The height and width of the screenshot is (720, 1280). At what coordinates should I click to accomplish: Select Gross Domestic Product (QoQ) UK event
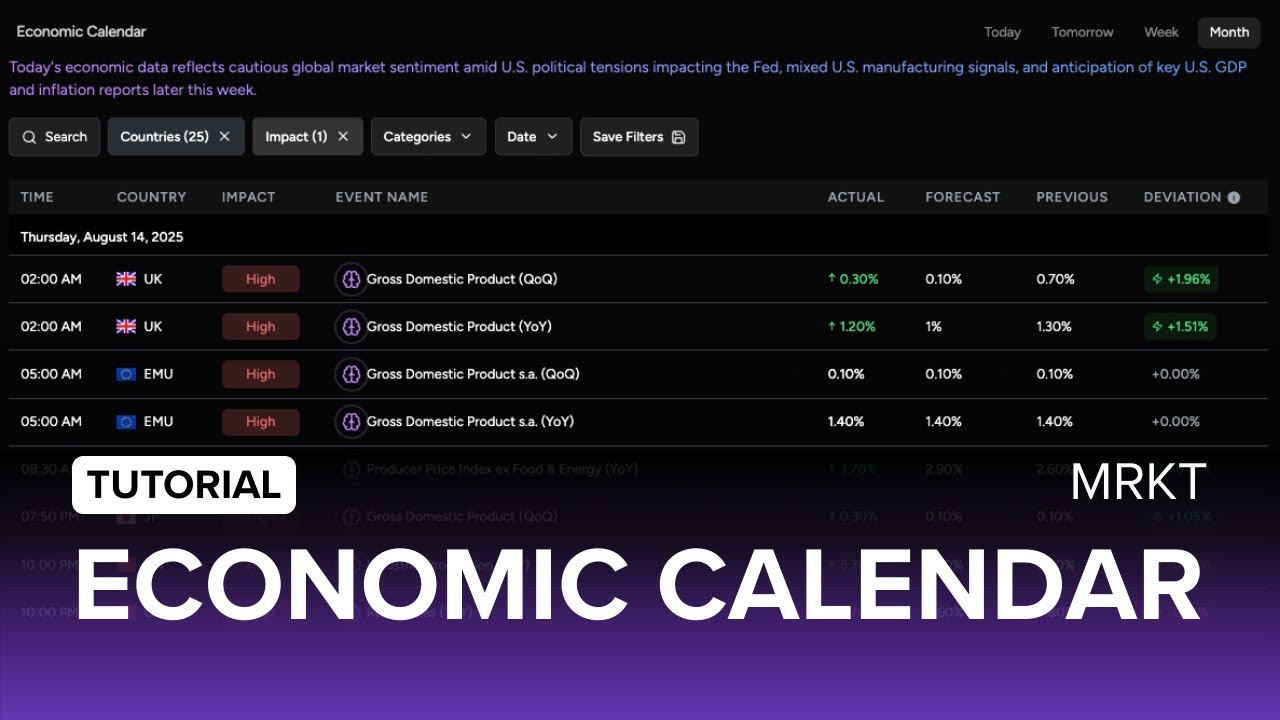coord(462,279)
